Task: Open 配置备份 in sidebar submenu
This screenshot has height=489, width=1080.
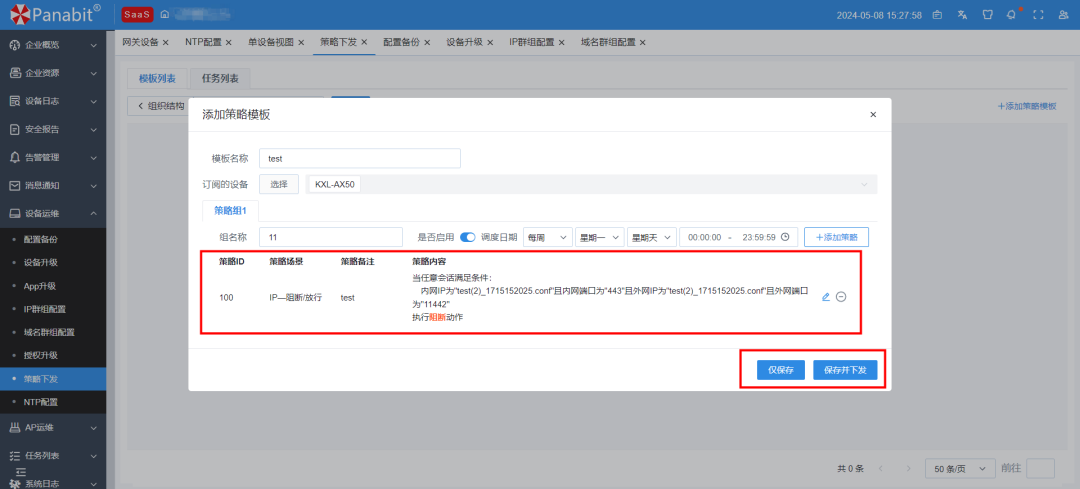Action: click(x=41, y=240)
